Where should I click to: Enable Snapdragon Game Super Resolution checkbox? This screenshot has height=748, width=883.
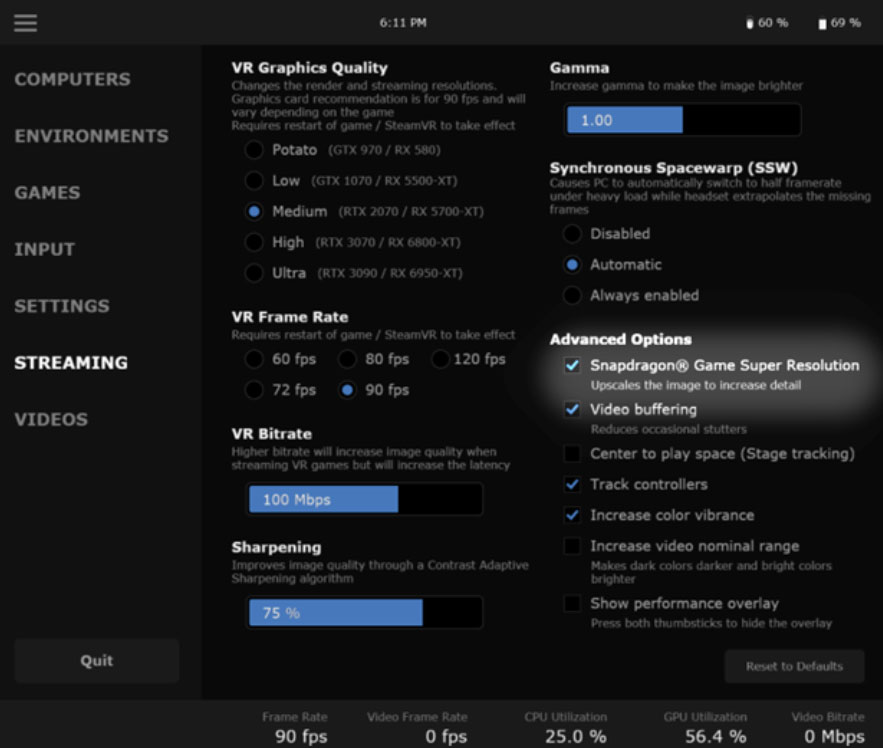tap(572, 366)
